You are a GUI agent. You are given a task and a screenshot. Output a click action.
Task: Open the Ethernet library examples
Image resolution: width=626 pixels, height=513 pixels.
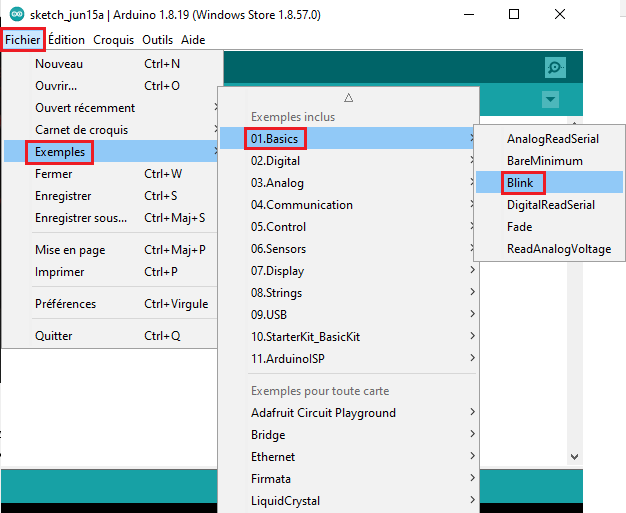[x=348, y=457]
